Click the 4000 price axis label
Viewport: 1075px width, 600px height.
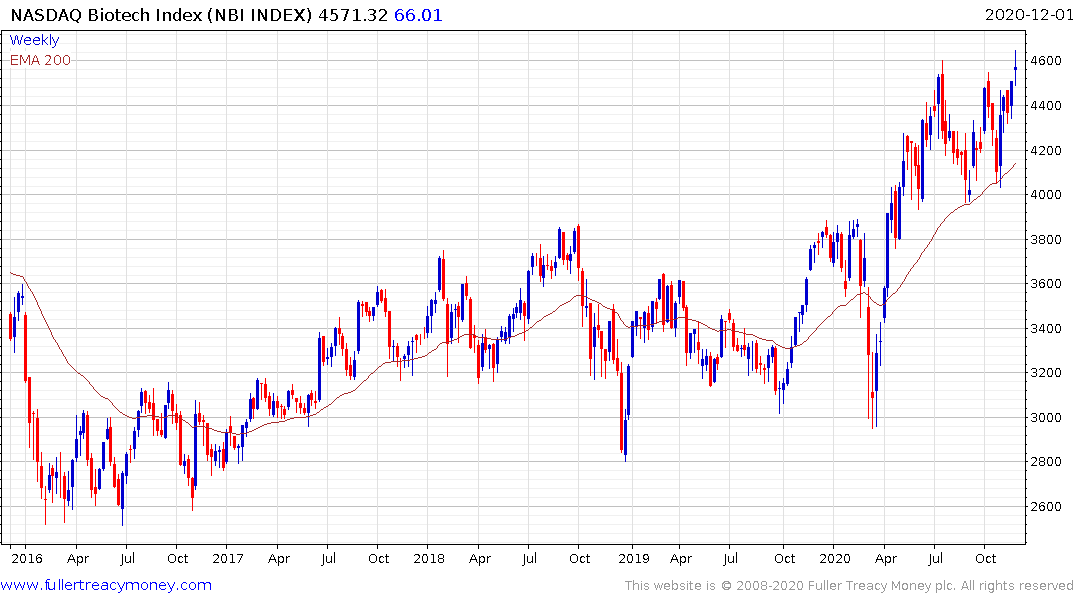pyautogui.click(x=1046, y=195)
